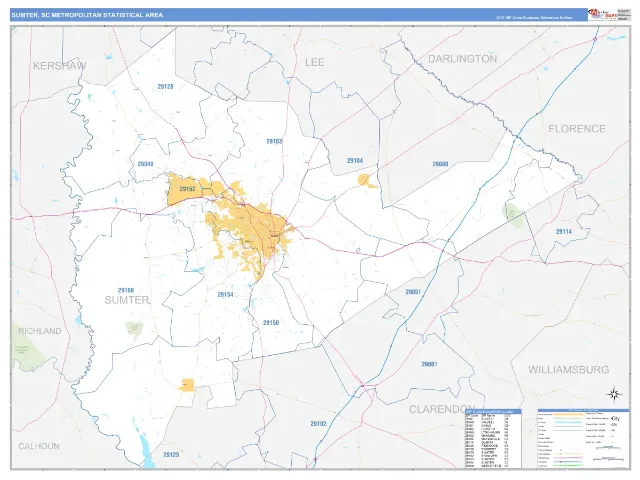Click the ZIP Code Business Reference Edition subtitle
The height and width of the screenshot is (480, 640).
pyautogui.click(x=534, y=18)
